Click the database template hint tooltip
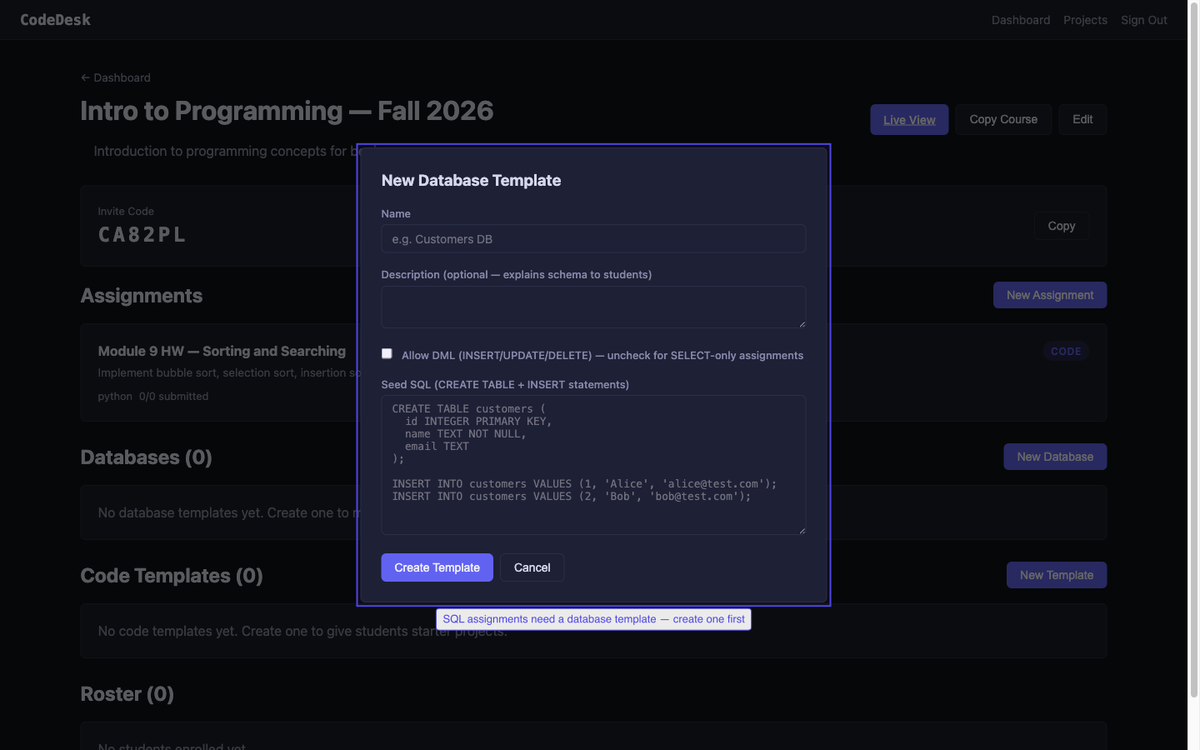The width and height of the screenshot is (1200, 750). point(593,618)
